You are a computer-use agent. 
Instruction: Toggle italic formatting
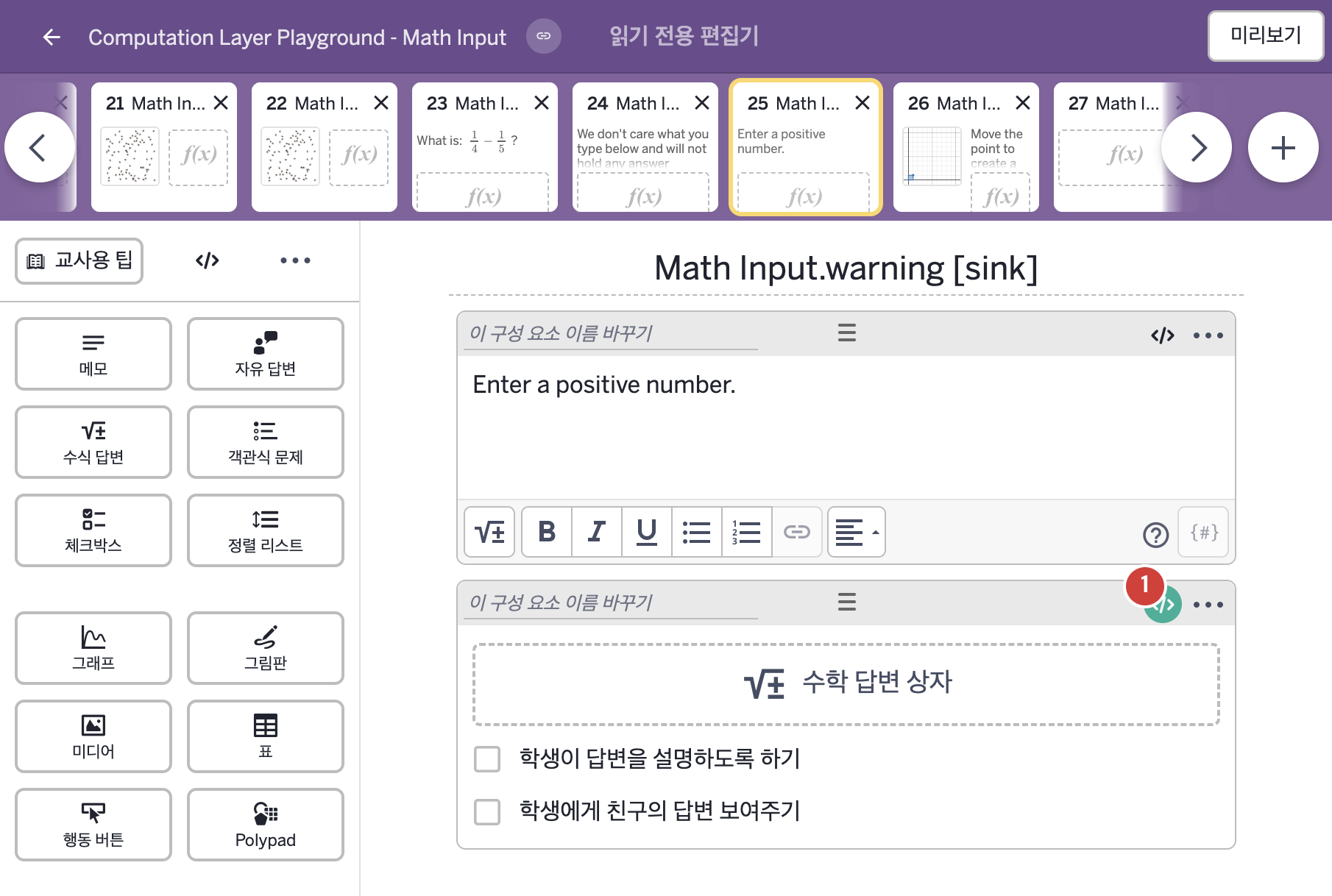pos(597,532)
